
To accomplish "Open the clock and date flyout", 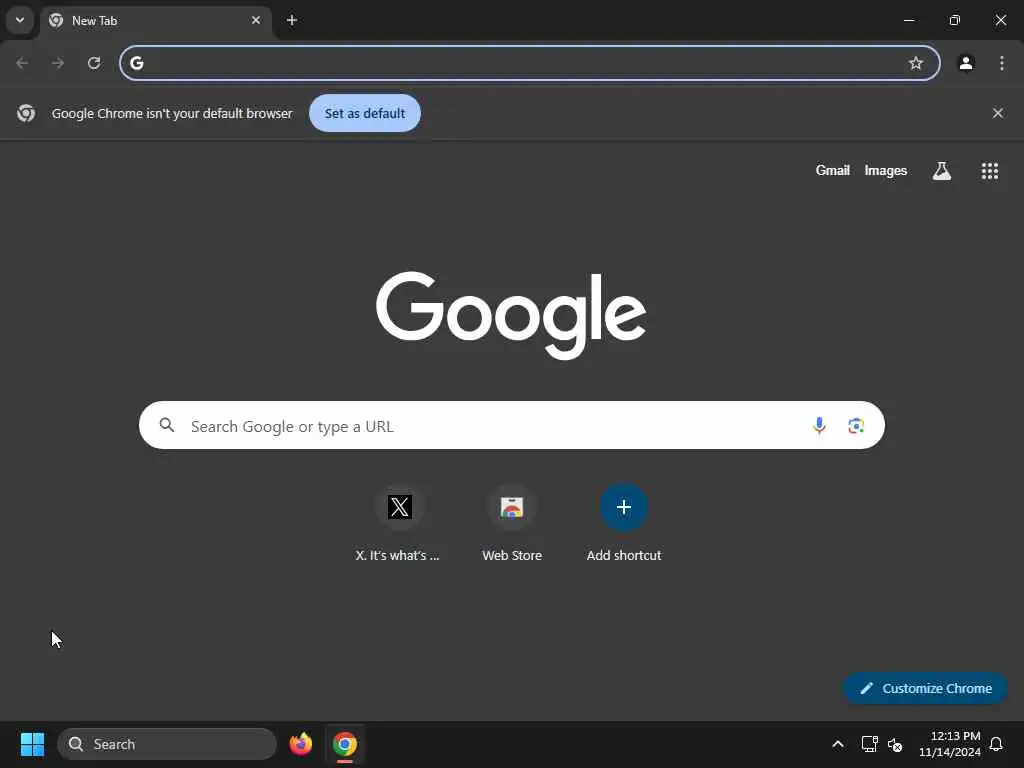I will tap(950, 744).
